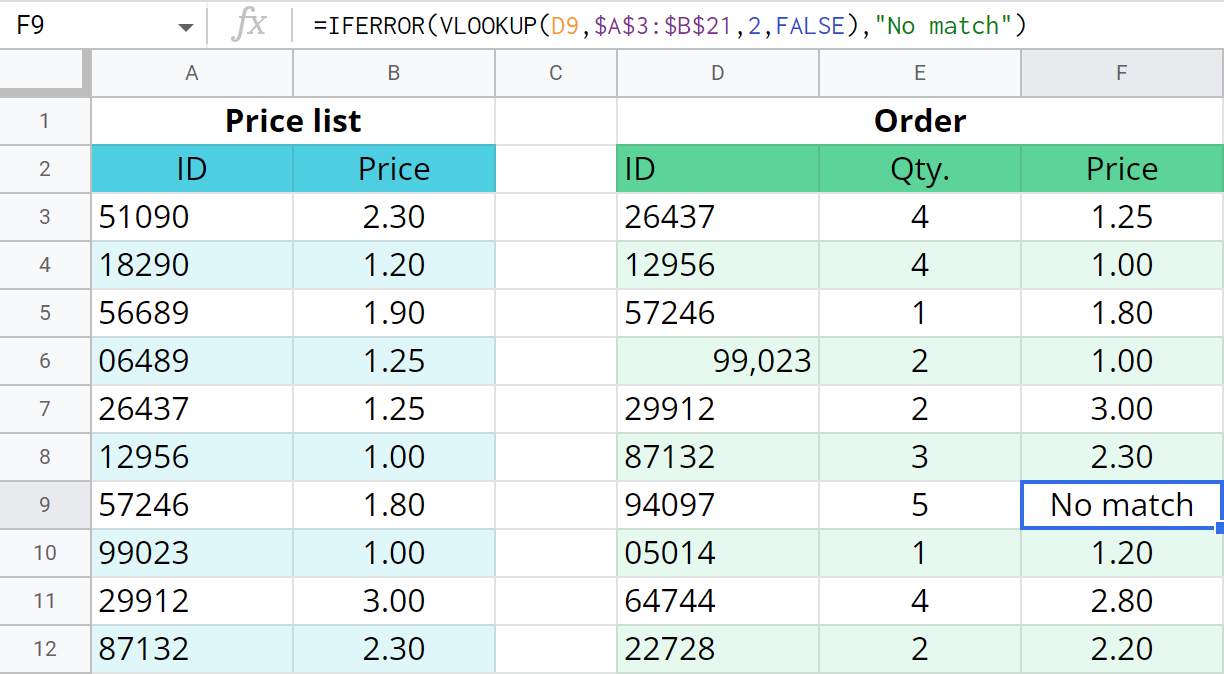This screenshot has height=674, width=1224.
Task: Click the fx insert function icon
Action: click(252, 25)
